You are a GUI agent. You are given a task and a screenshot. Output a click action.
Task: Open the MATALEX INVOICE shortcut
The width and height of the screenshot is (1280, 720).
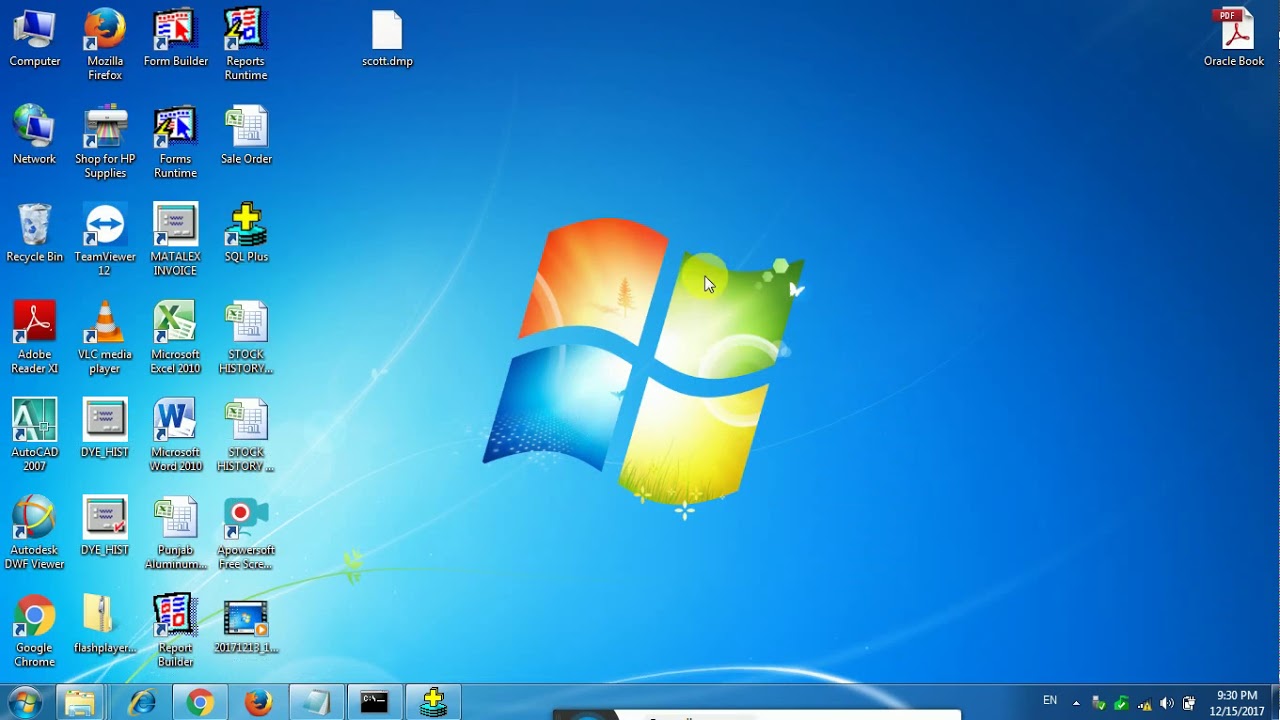point(175,240)
